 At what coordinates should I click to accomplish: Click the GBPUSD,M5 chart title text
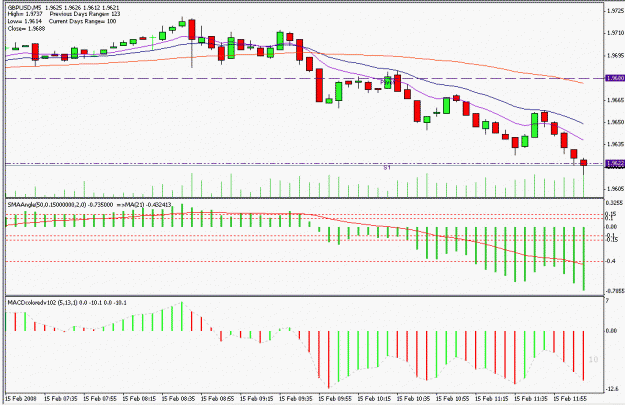24,8
